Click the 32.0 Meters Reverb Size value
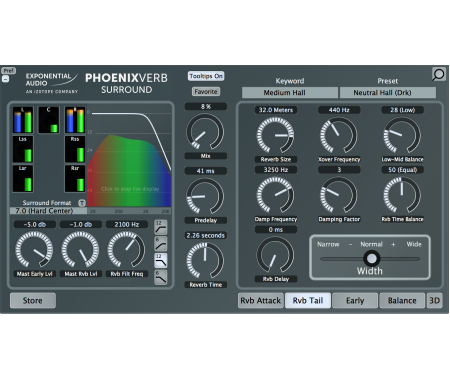The height and width of the screenshot is (380, 450). point(276,110)
